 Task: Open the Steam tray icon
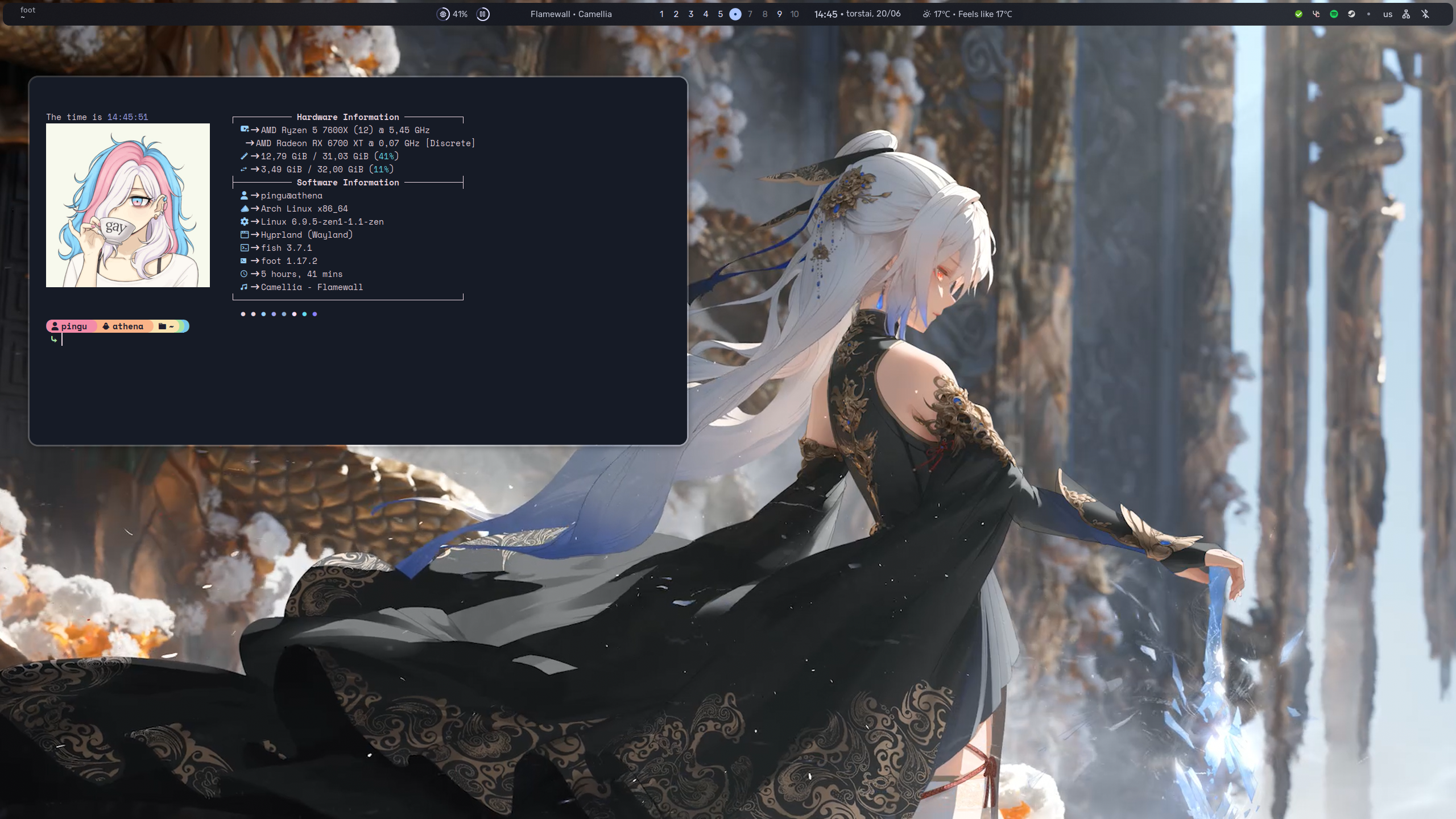tap(1351, 14)
